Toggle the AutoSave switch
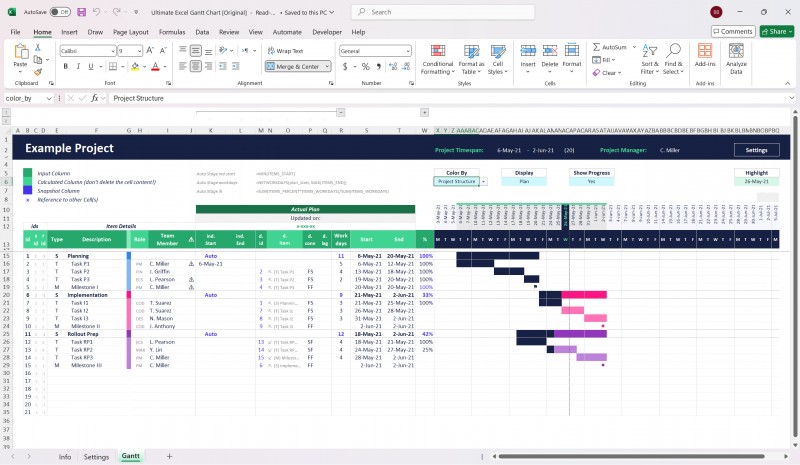This screenshot has width=800, height=465. (60, 12)
